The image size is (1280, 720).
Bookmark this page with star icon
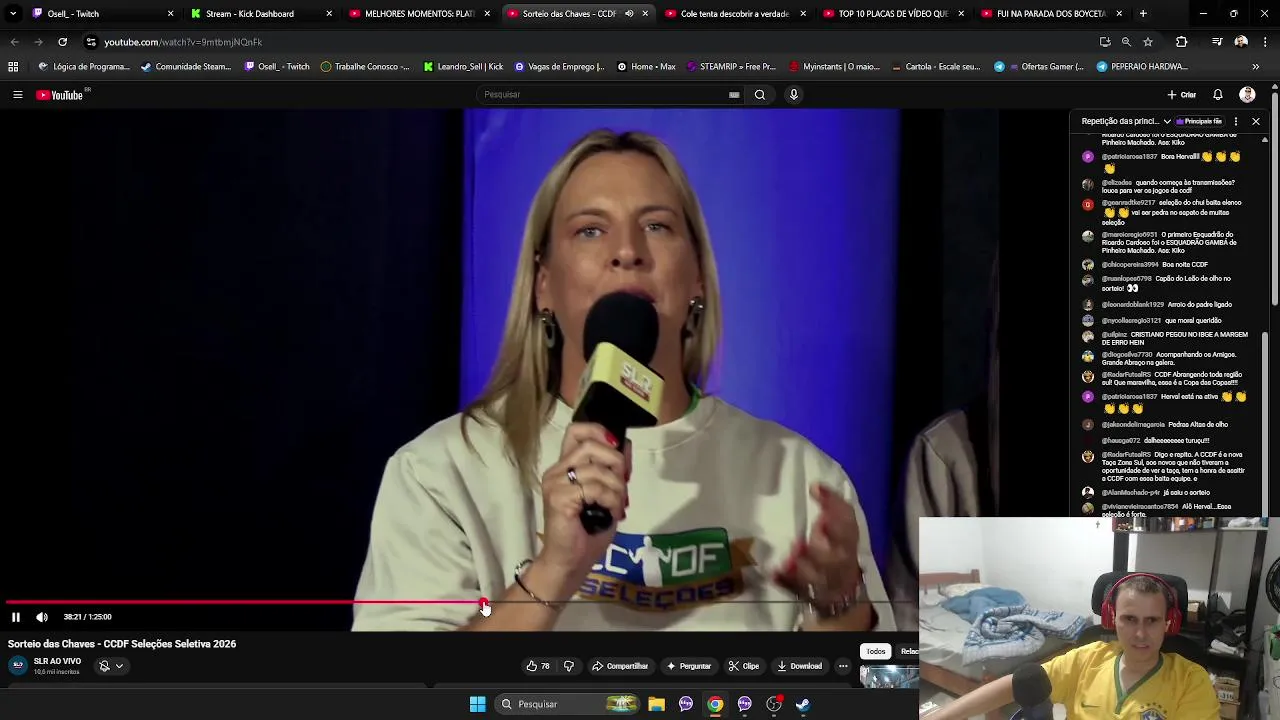pyautogui.click(x=1148, y=42)
